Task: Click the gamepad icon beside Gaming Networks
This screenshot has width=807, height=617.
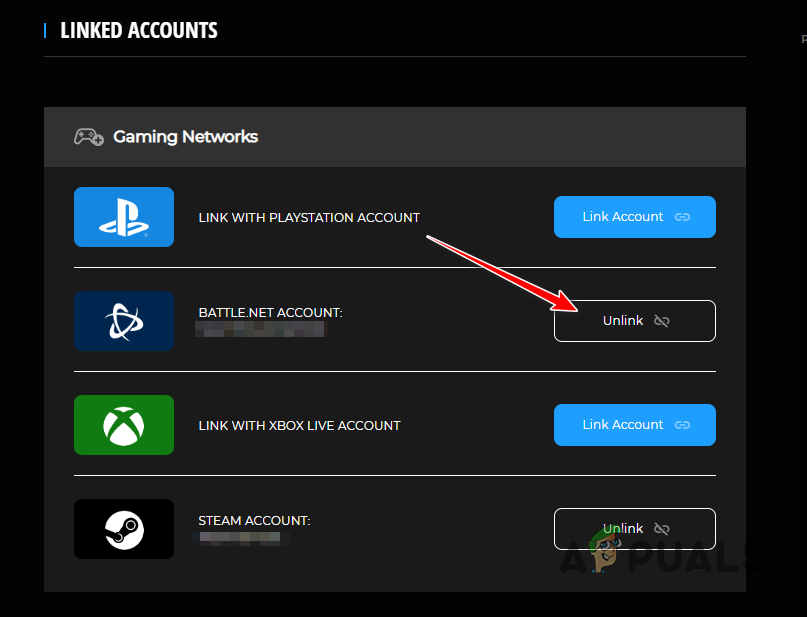Action: (88, 137)
